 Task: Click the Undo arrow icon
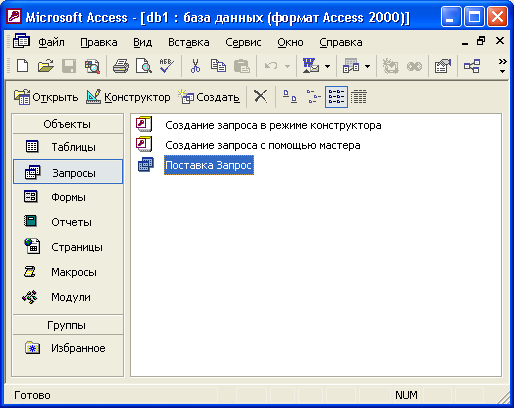271,66
